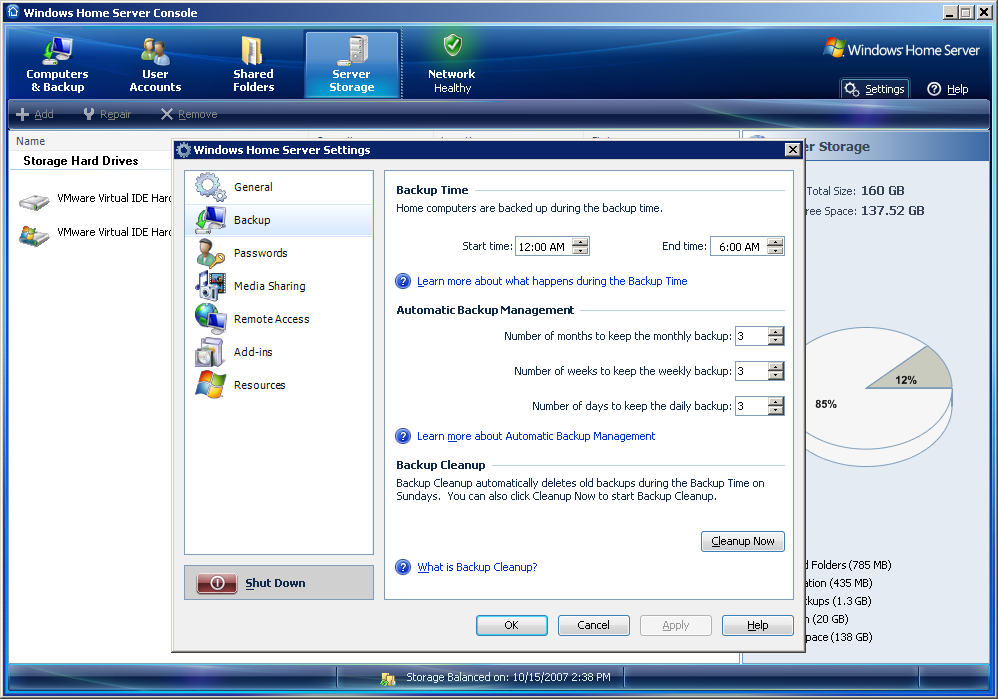Viewport: 998px width, 699px height.
Task: Click the Help question mark icon in the header
Action: tap(934, 89)
